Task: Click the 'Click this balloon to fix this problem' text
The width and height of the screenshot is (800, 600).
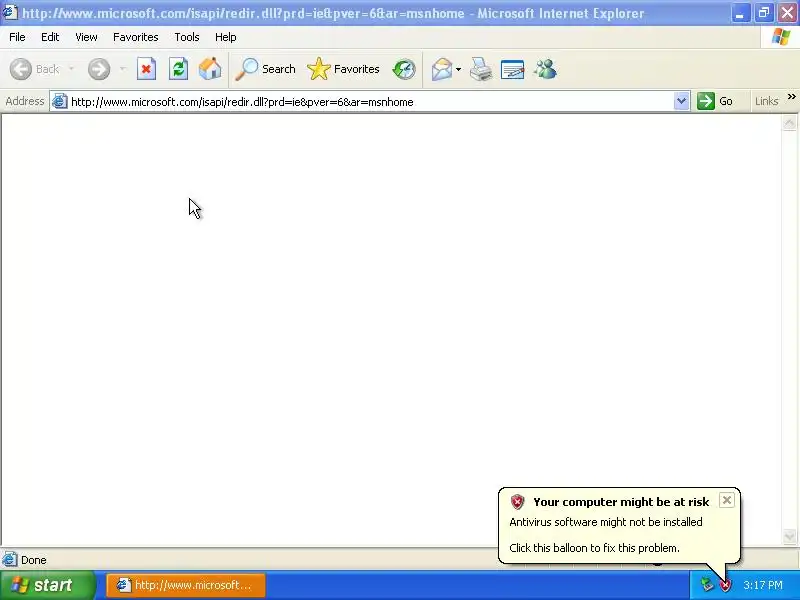Action: click(594, 548)
